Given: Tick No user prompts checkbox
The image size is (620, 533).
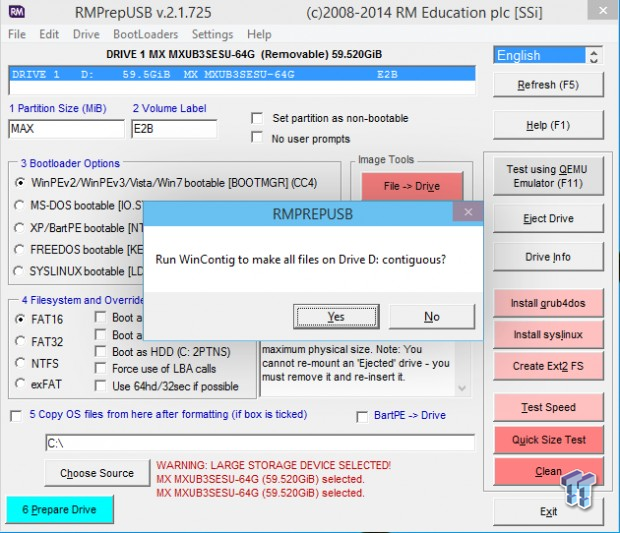Looking at the screenshot, I should click(x=257, y=137).
